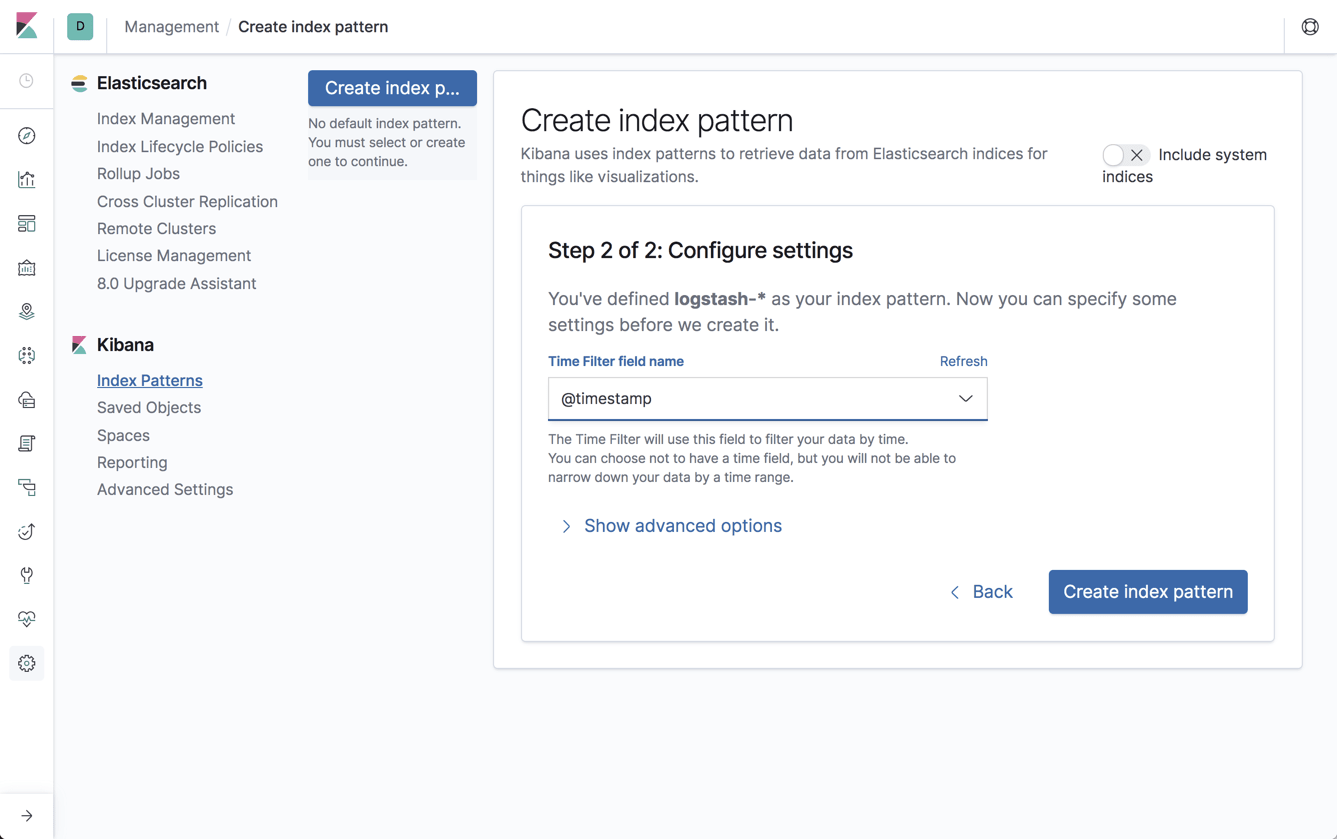Open the help menu icon in header

(1310, 27)
